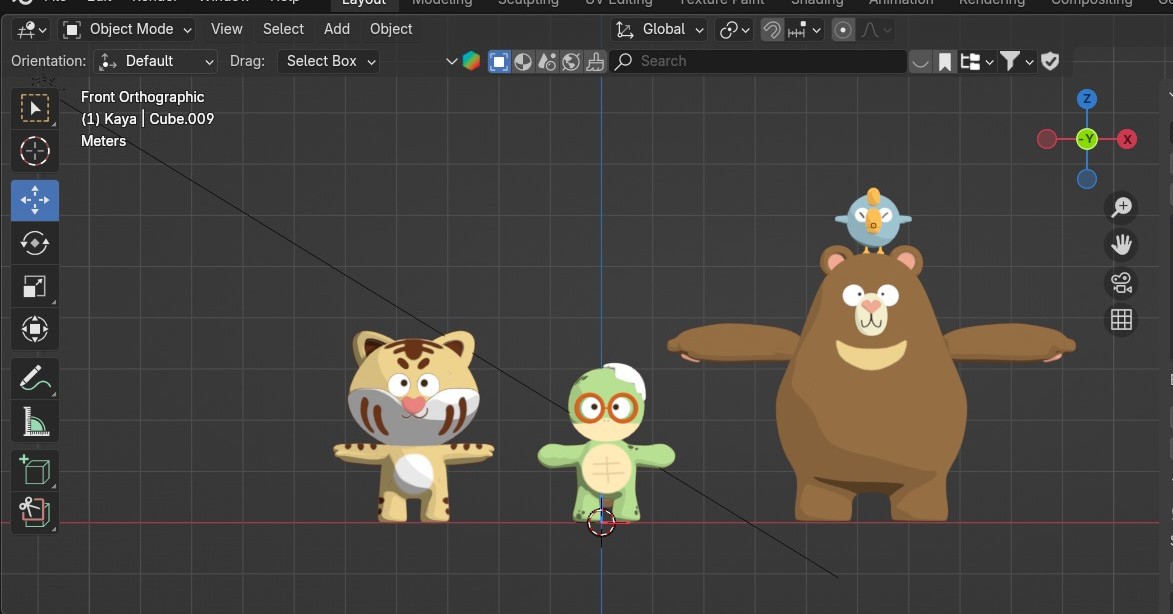Screen dimensions: 1173x614
Task: Open the editor type dropdown
Action: point(31,30)
